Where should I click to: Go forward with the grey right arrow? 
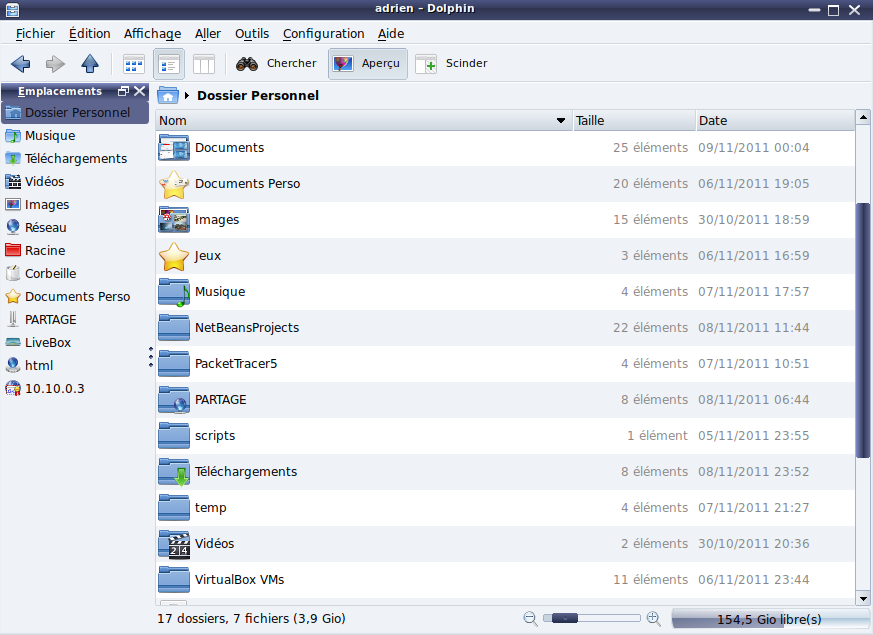tap(55, 64)
